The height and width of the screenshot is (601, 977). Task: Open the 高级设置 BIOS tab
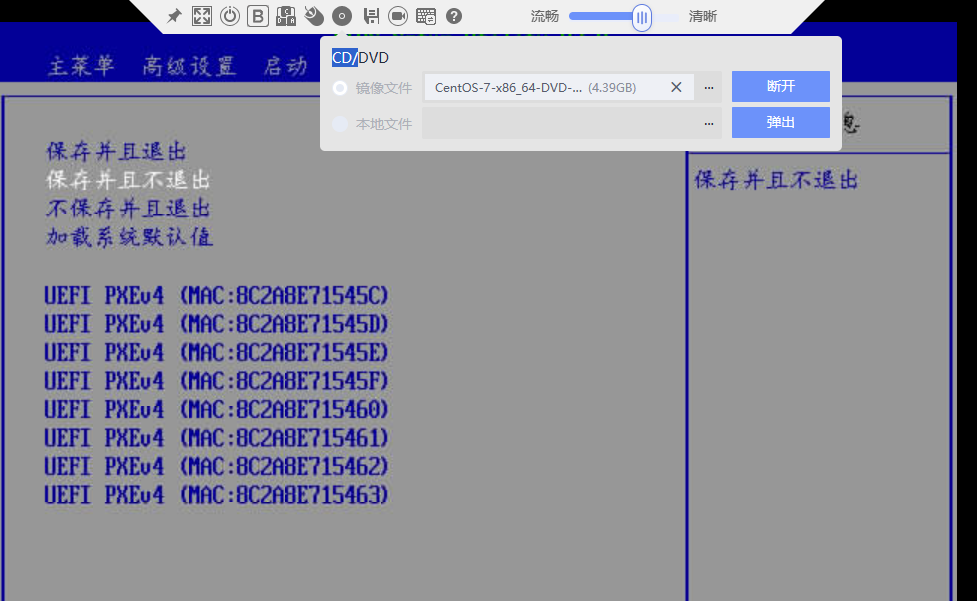pos(189,65)
